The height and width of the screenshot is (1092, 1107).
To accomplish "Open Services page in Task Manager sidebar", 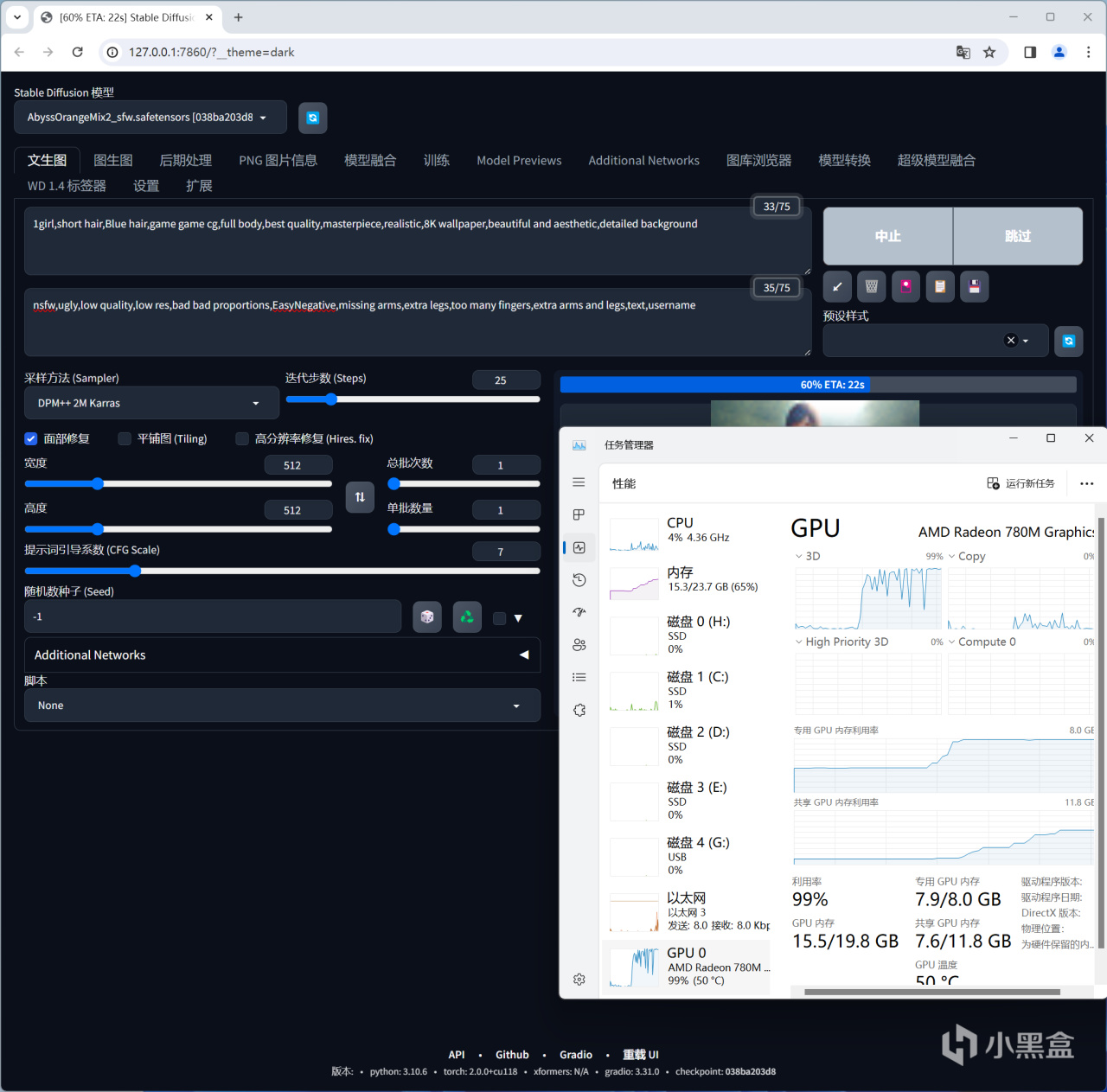I will pyautogui.click(x=579, y=710).
